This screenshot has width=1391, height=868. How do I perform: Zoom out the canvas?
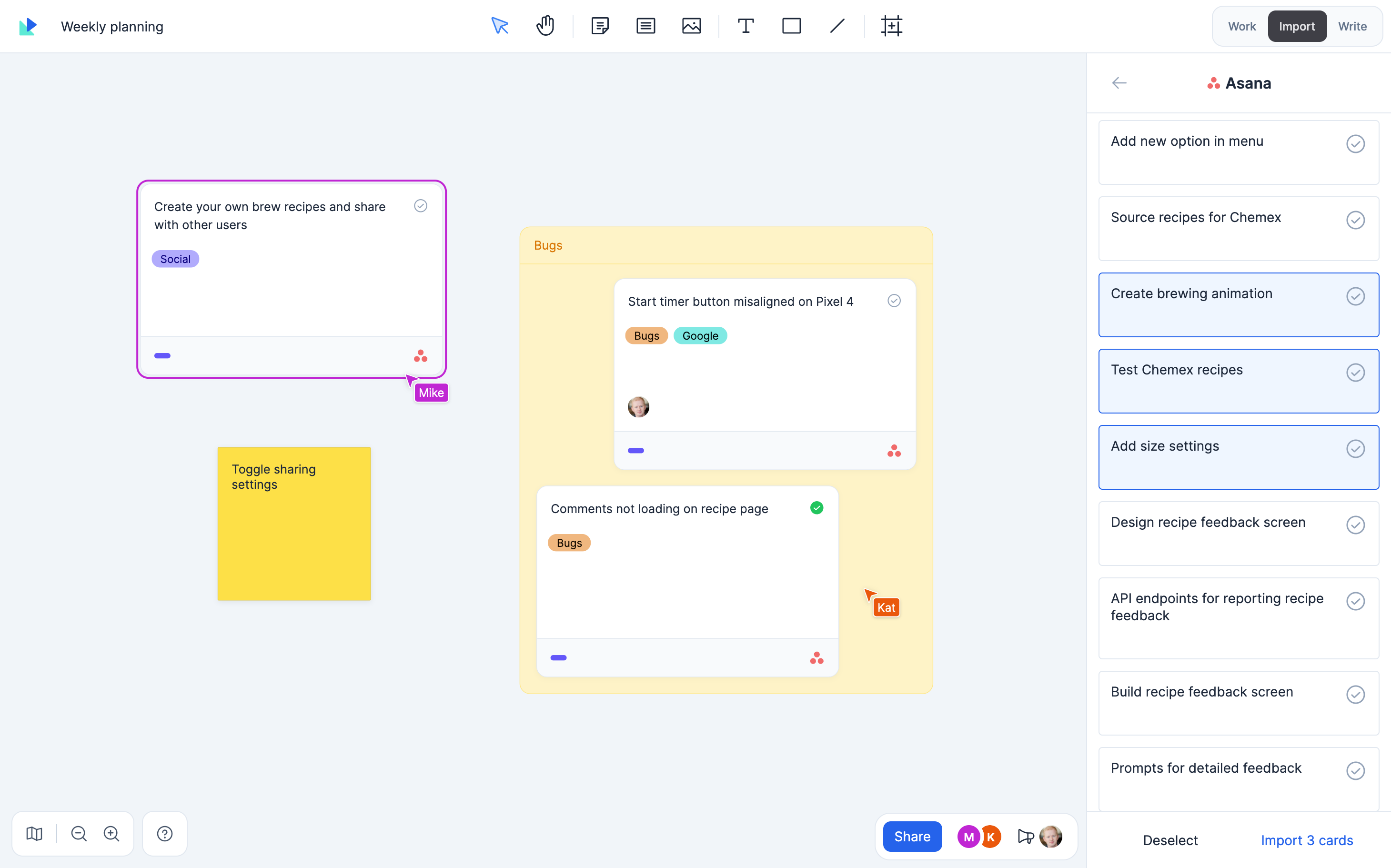click(x=79, y=834)
